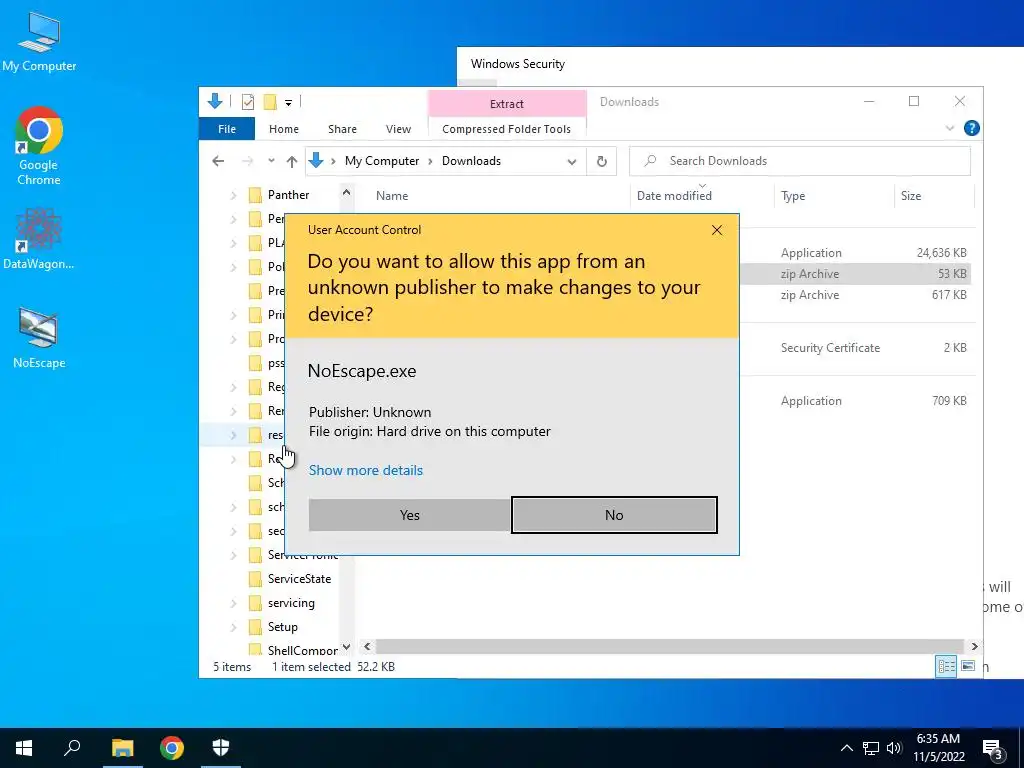Screen dimensions: 1024x768
Task: Sort by the Name column header
Action: pyautogui.click(x=392, y=196)
